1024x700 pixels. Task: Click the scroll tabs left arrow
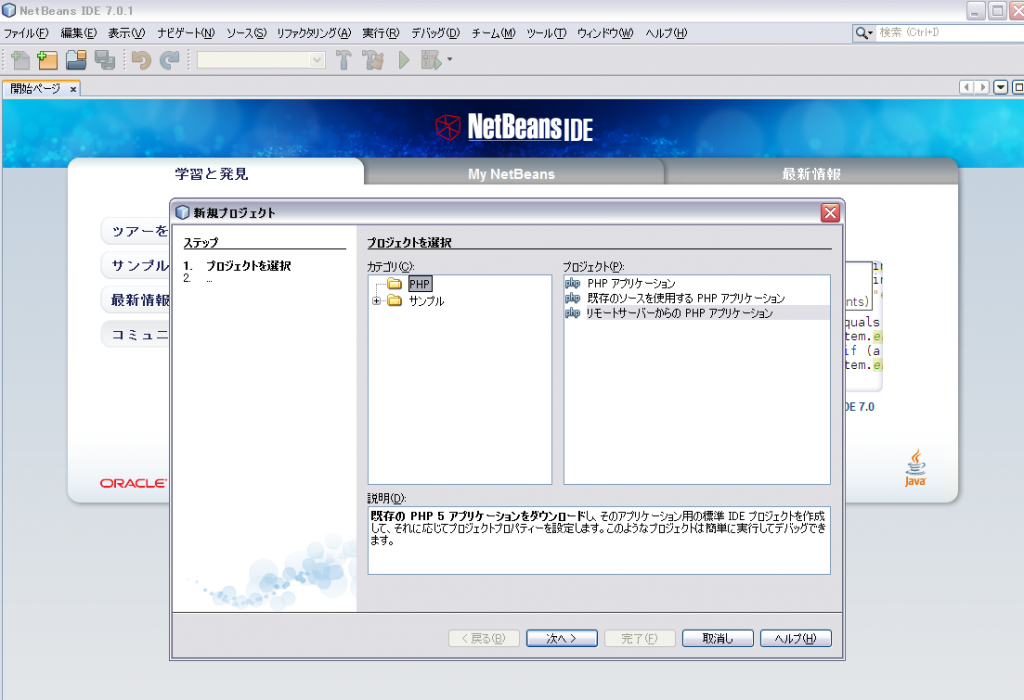tap(967, 87)
